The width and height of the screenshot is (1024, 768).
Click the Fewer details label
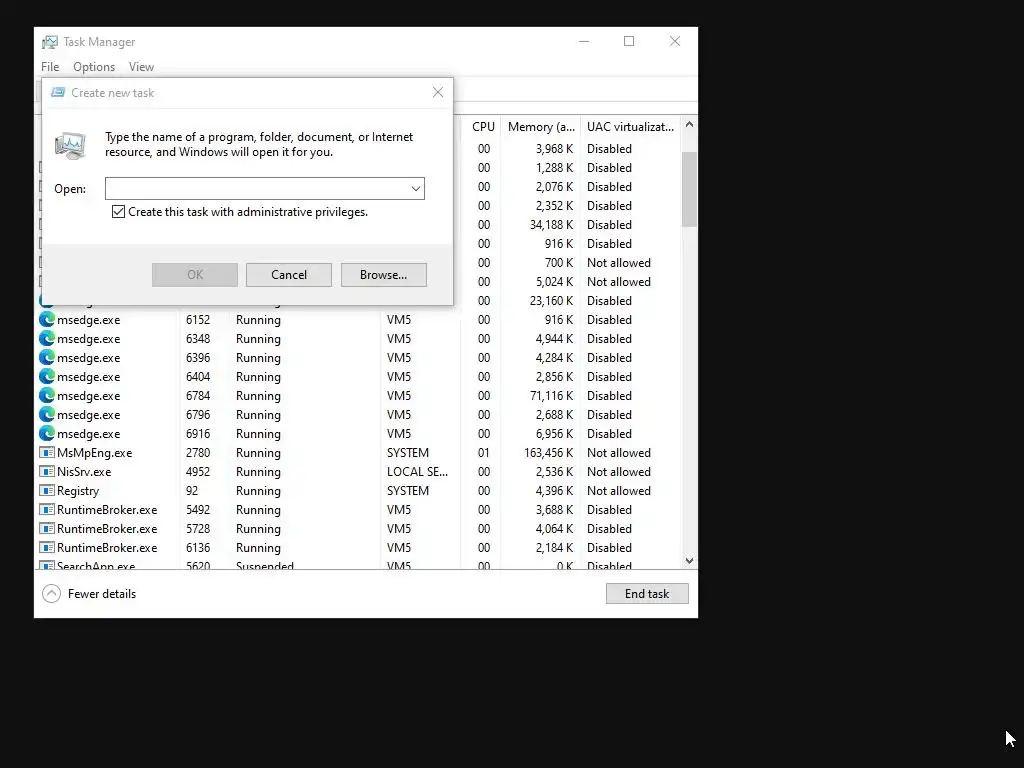click(x=102, y=594)
